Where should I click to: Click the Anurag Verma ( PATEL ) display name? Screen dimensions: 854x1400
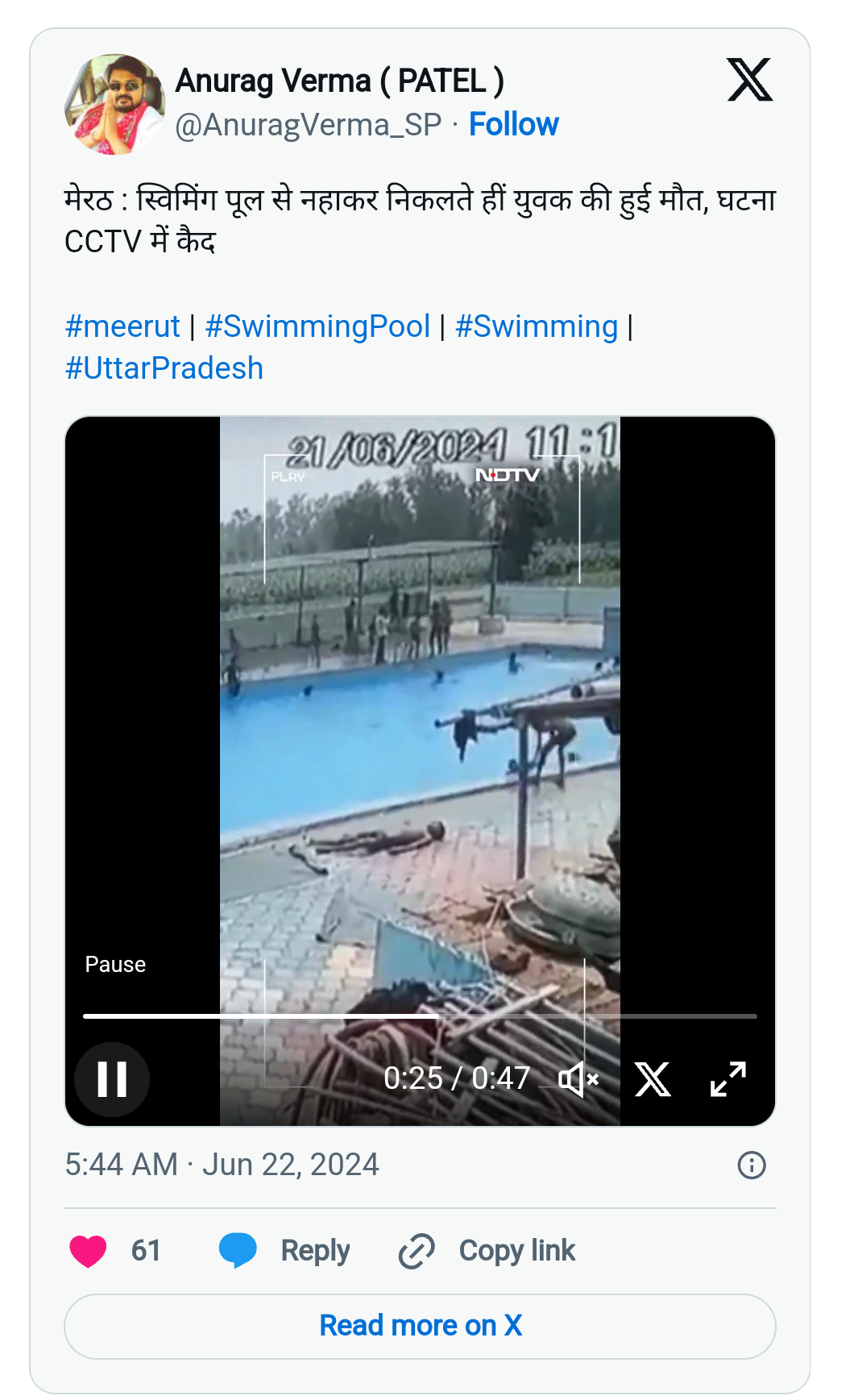click(339, 81)
